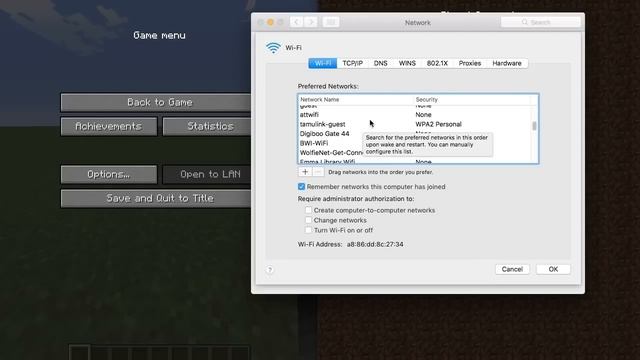Toggle Remember networks this computer has joined
Image resolution: width=640 pixels, height=360 pixels.
tap(301, 187)
